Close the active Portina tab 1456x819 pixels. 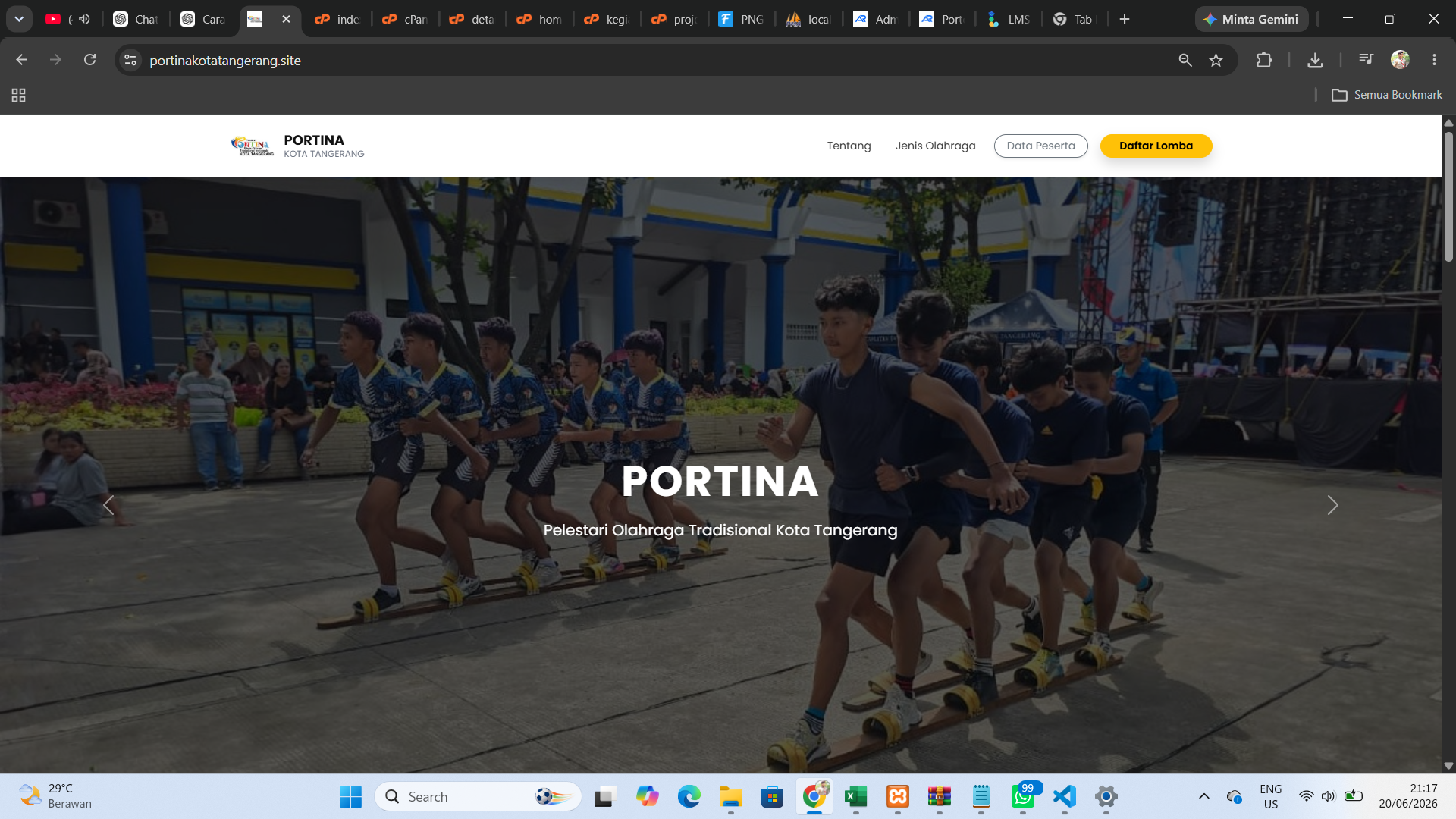pyautogui.click(x=286, y=19)
